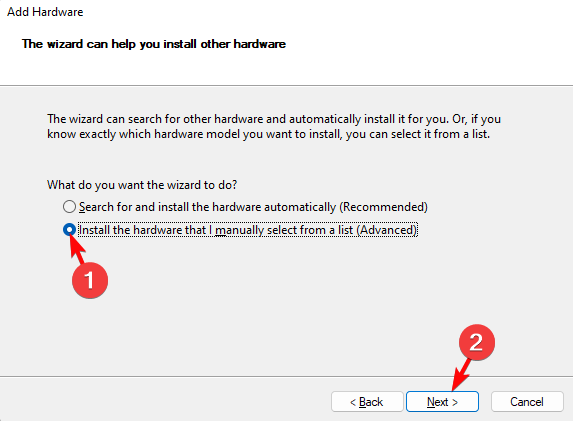Click 'Install the hardware that I manually select' label

point(247,230)
